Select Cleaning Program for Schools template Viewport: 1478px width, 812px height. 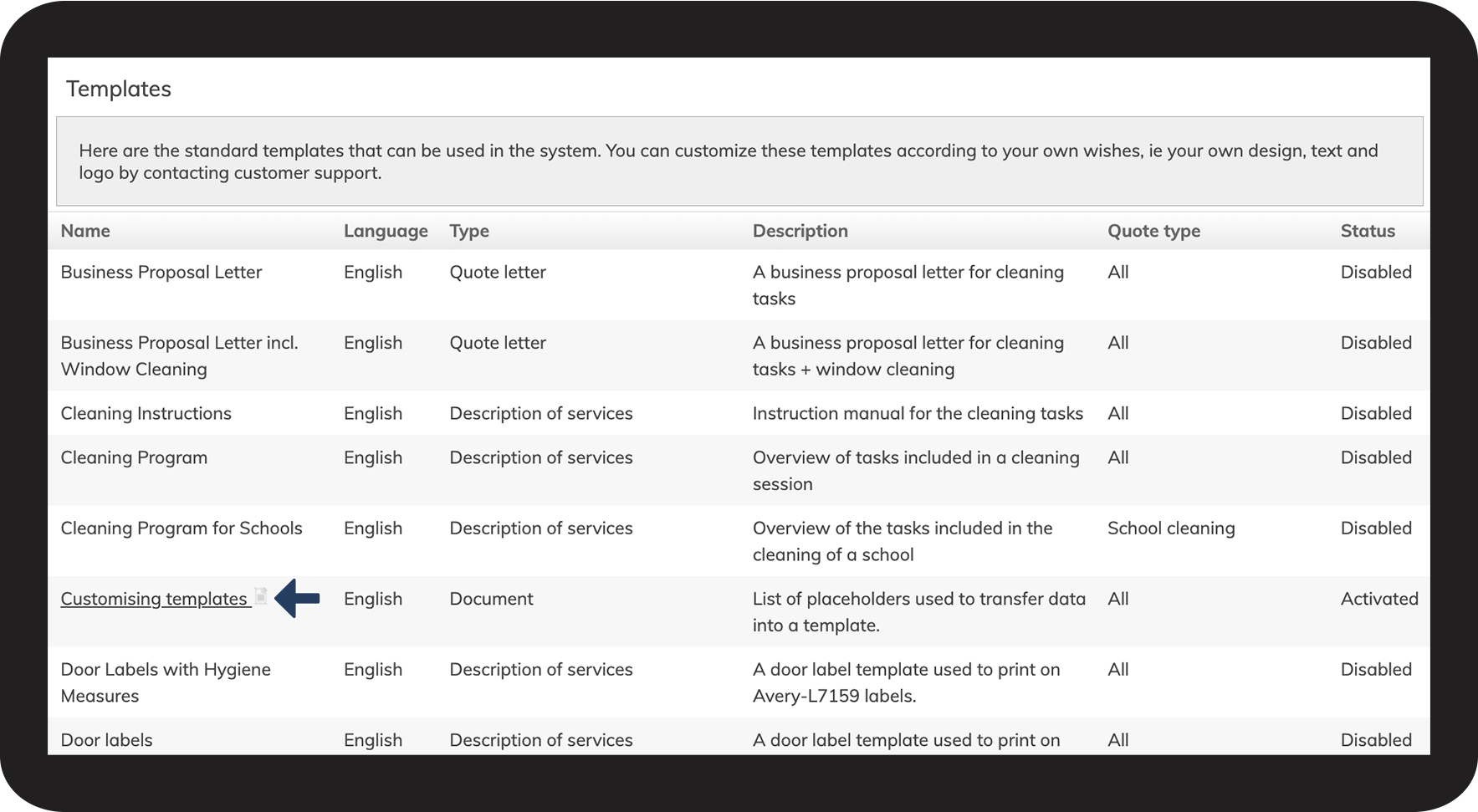[x=182, y=529]
